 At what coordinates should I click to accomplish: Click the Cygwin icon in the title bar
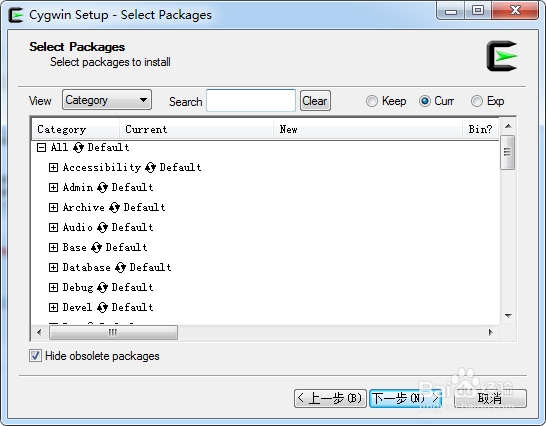(16, 15)
